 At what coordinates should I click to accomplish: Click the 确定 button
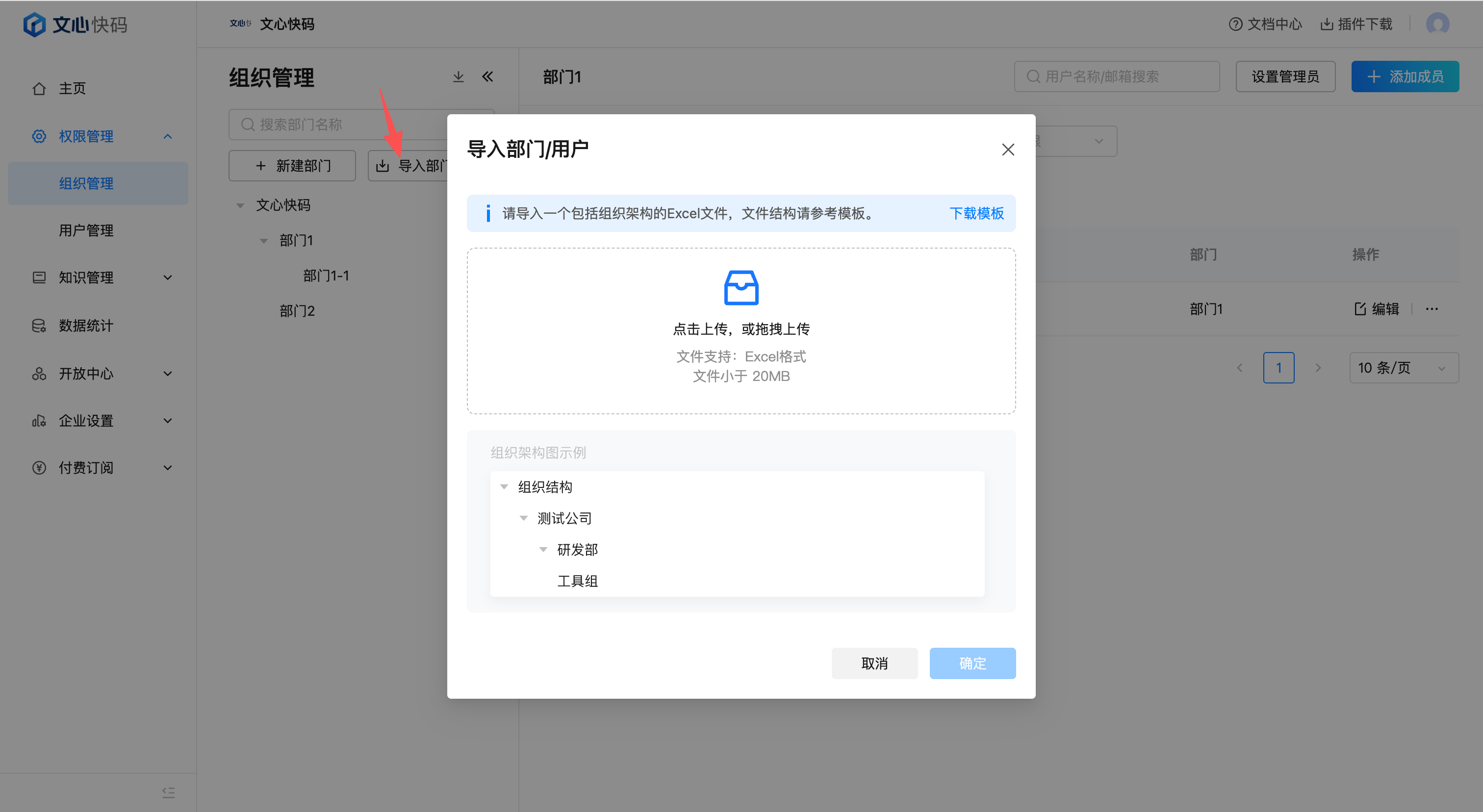(972, 663)
